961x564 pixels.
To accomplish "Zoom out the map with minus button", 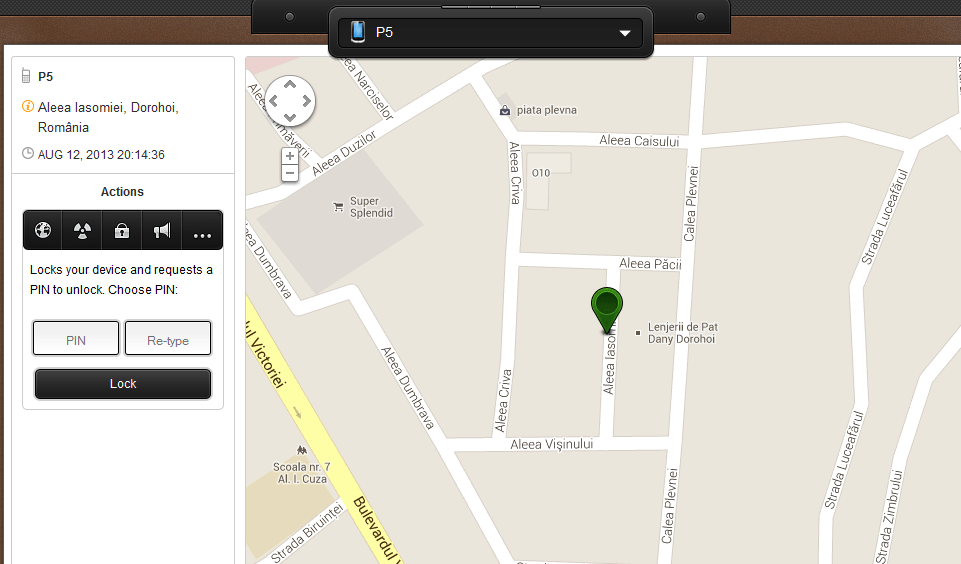I will 290,173.
